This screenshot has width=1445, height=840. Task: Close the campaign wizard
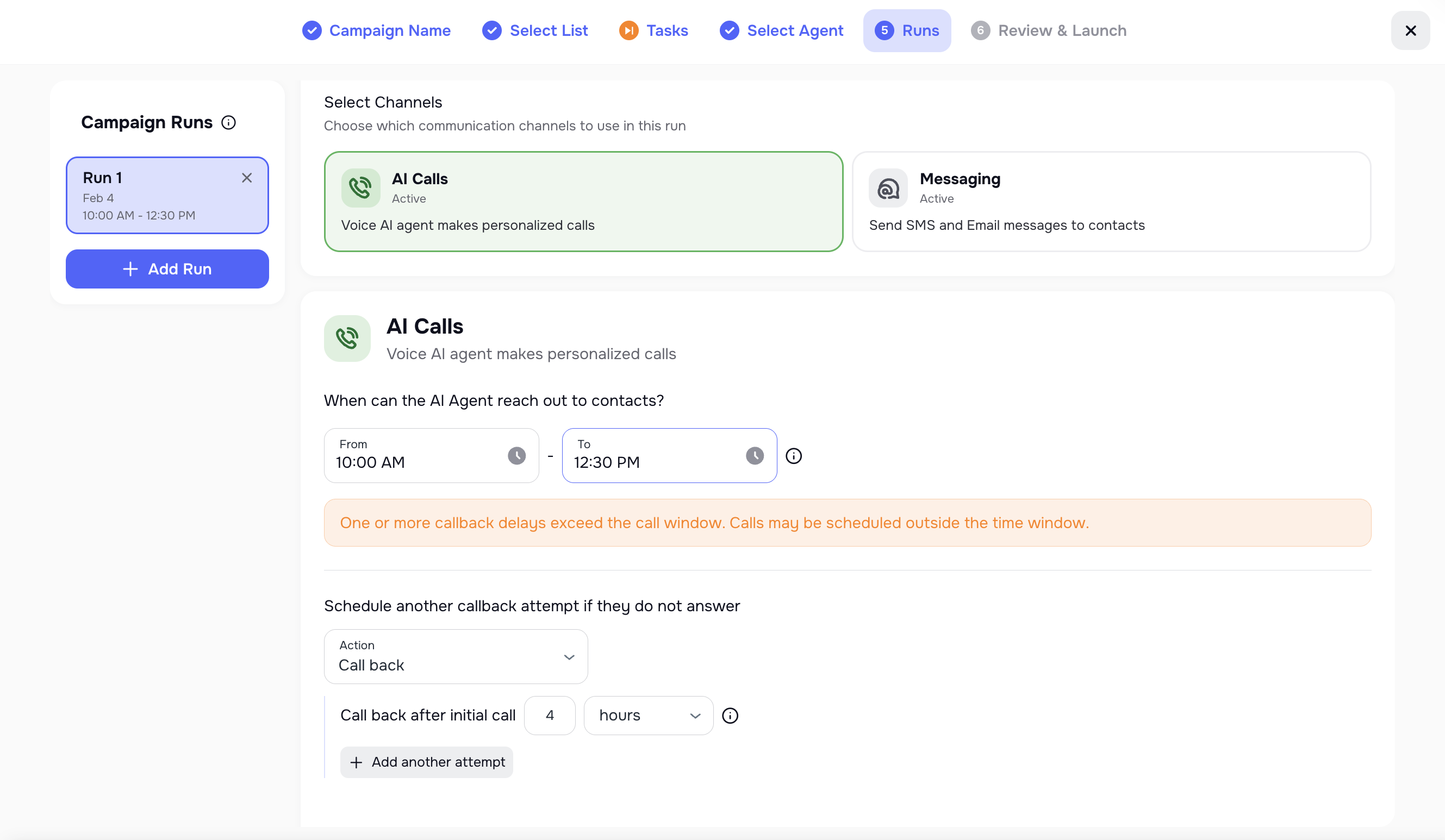1410,30
